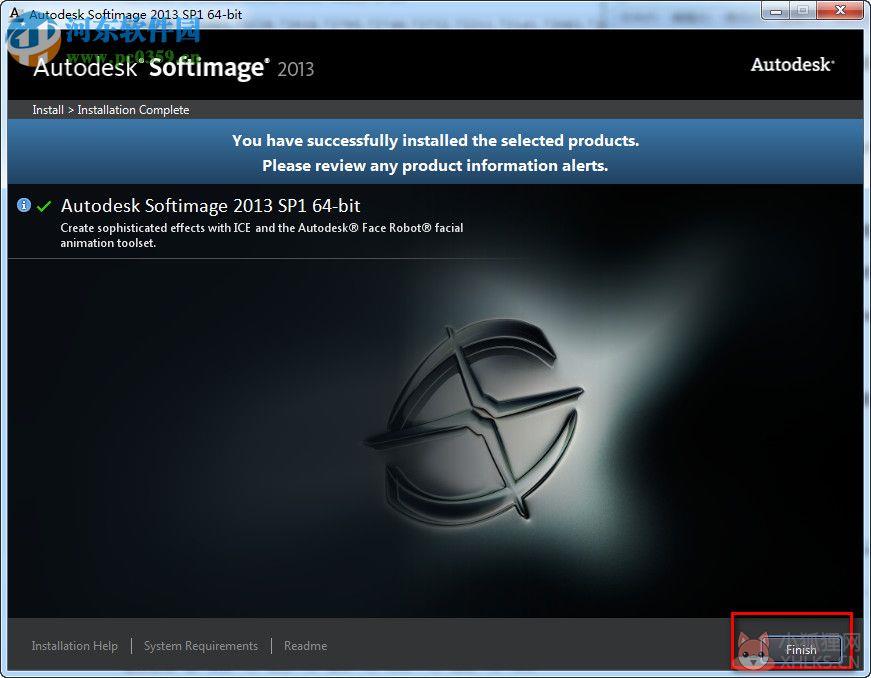Viewport: 871px width, 678px height.
Task: Click the Autodesk logo at top right
Action: pyautogui.click(x=793, y=64)
